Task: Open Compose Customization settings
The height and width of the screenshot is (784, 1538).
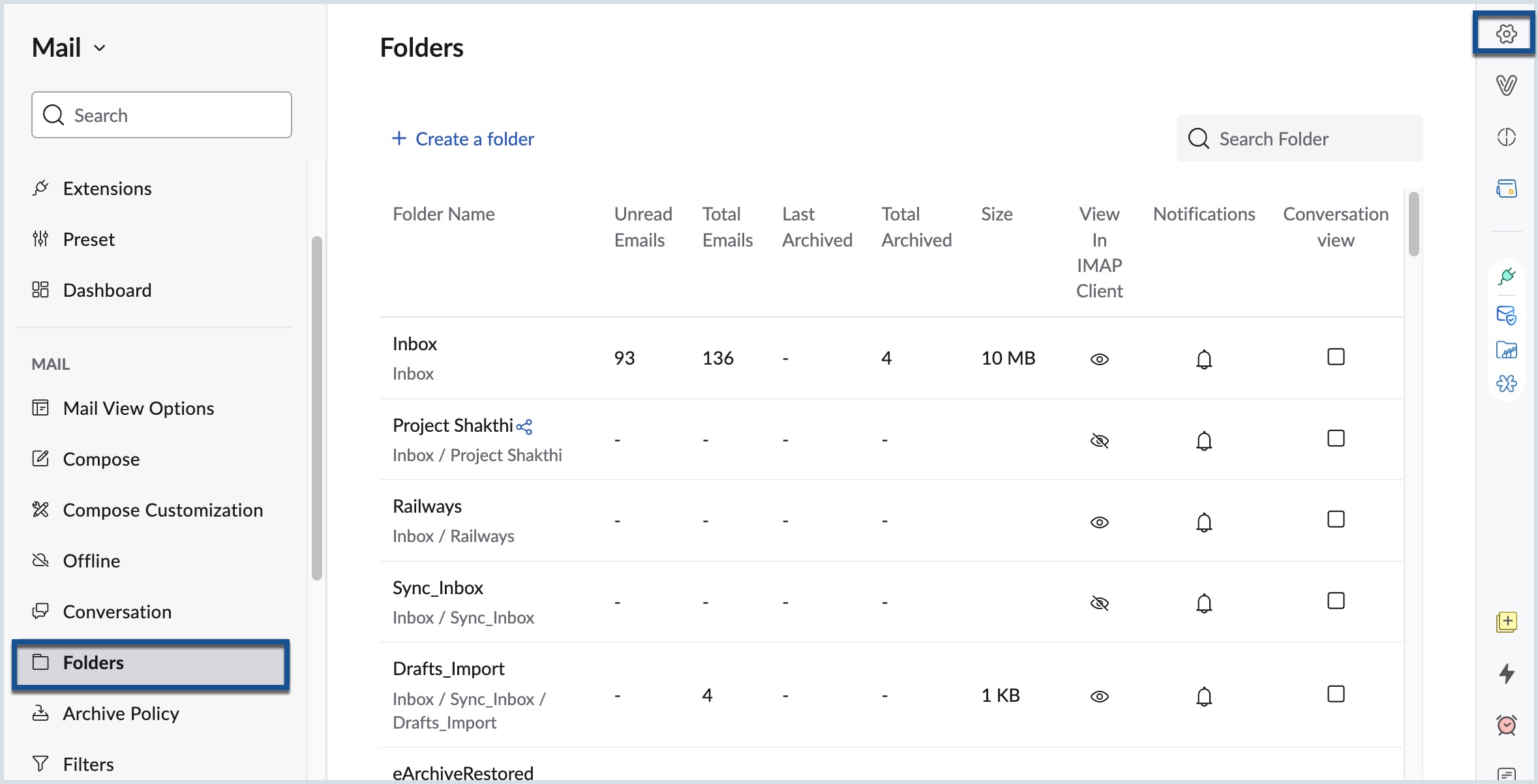Action: point(147,510)
